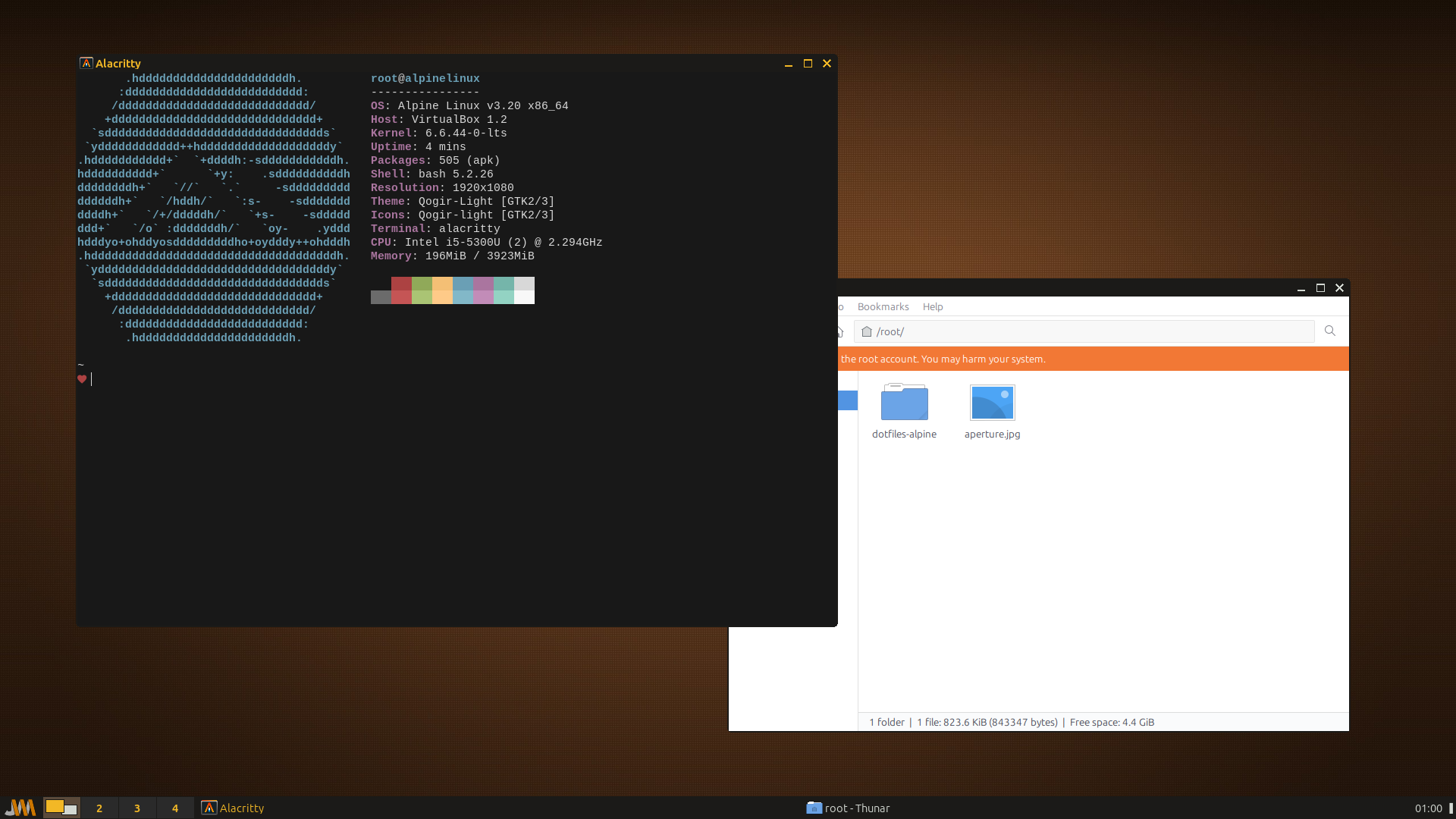Click the Alacritty icon in the title bar
Image resolution: width=1456 pixels, height=819 pixels.
86,63
